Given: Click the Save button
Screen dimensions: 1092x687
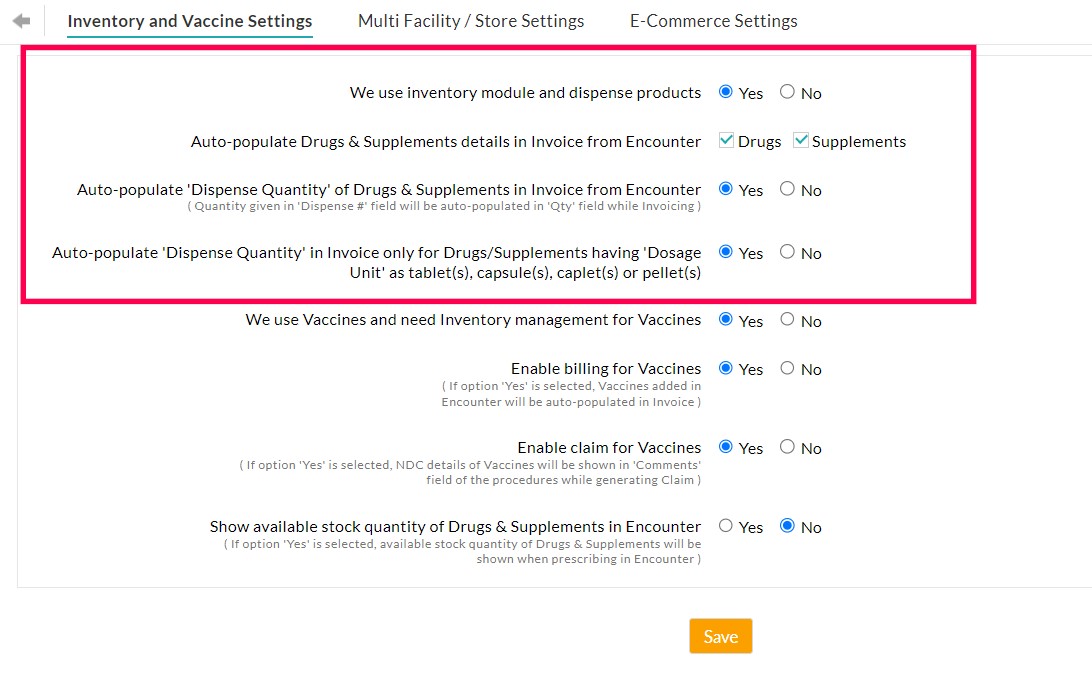Looking at the screenshot, I should tap(720, 635).
